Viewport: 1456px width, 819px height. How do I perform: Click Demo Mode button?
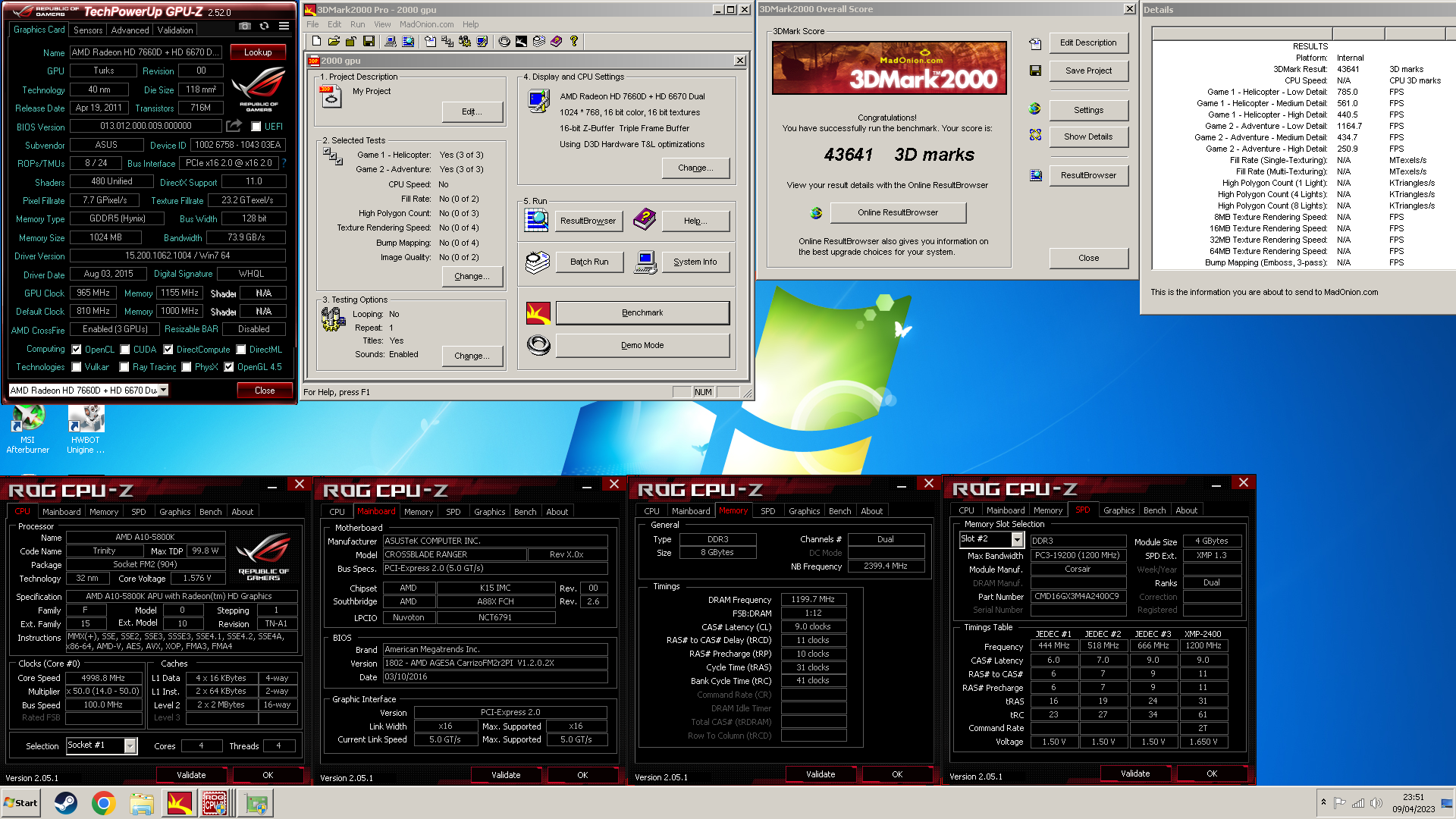click(642, 345)
